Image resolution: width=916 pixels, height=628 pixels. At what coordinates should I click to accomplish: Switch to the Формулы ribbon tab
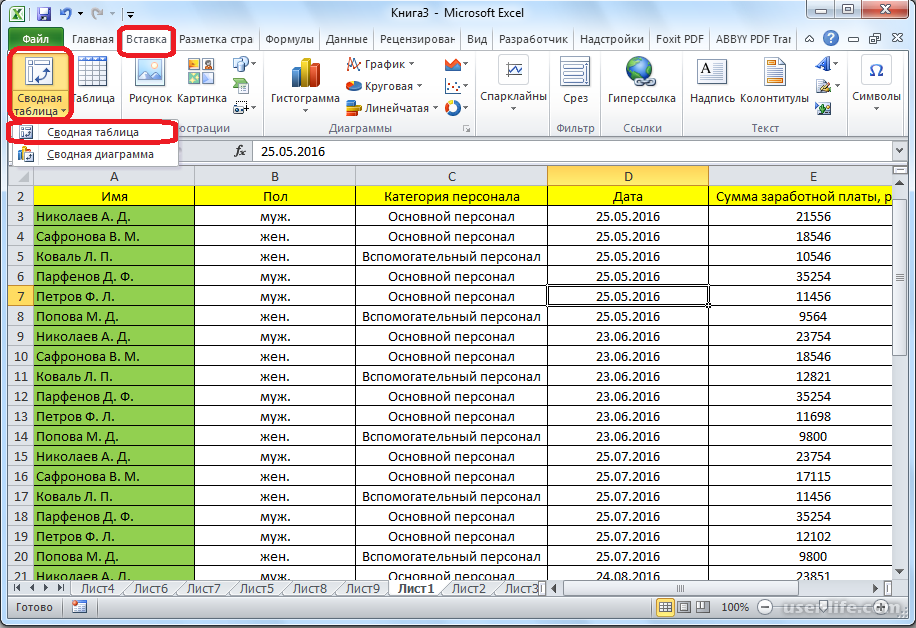point(289,39)
